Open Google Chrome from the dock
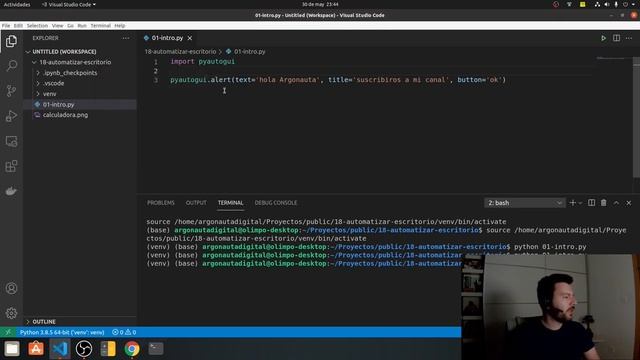Screen dimensions: 640x360 tap(132, 349)
